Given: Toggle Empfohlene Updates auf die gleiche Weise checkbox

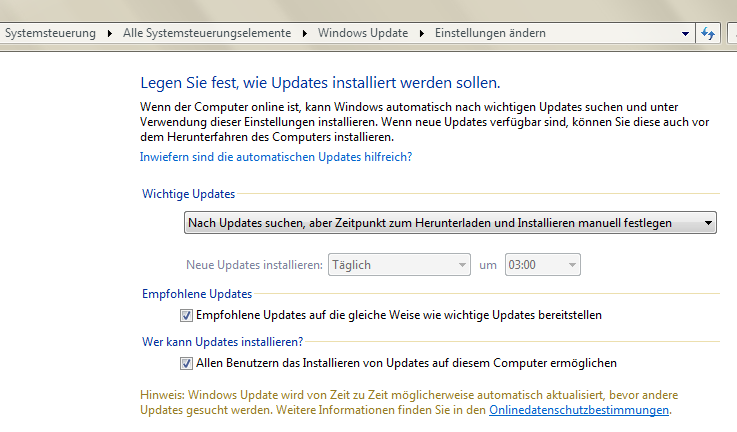Looking at the screenshot, I should click(186, 315).
